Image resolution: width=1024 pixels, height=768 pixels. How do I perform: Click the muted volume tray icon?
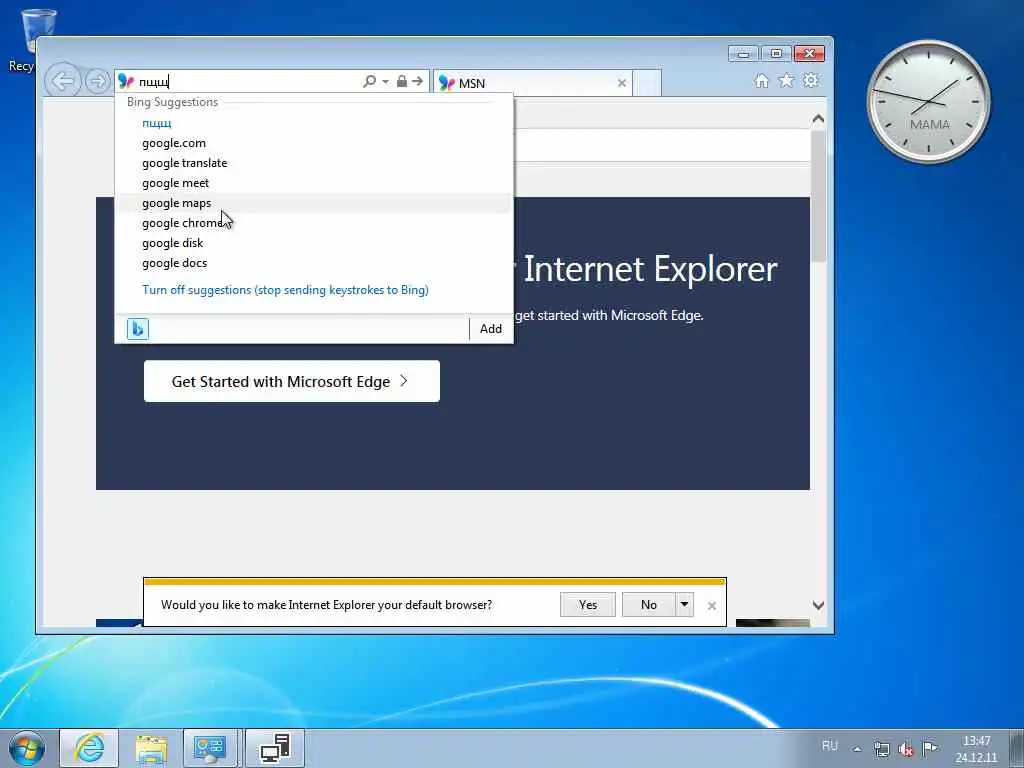pos(906,749)
